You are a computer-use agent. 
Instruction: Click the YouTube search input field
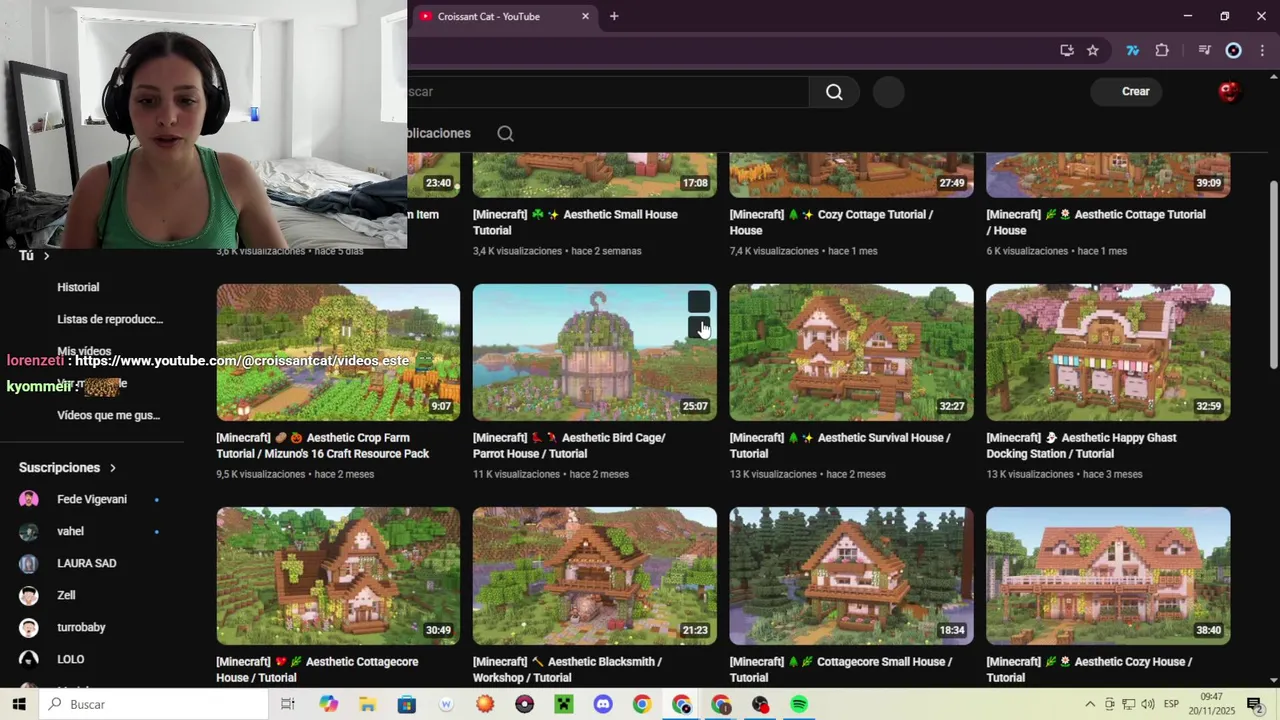point(608,92)
